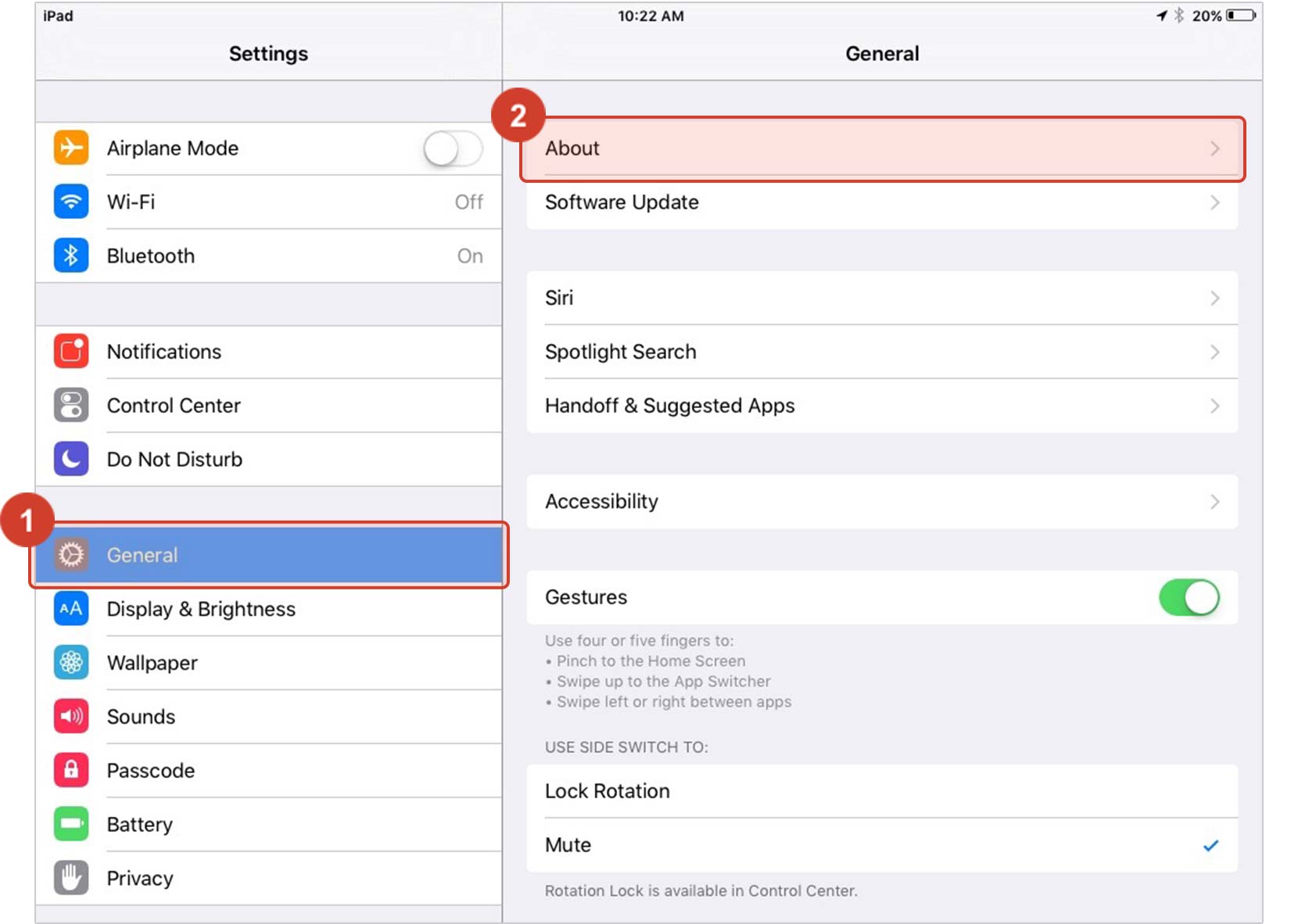Select the Control Center icon
This screenshot has height=924, width=1298.
coord(70,405)
